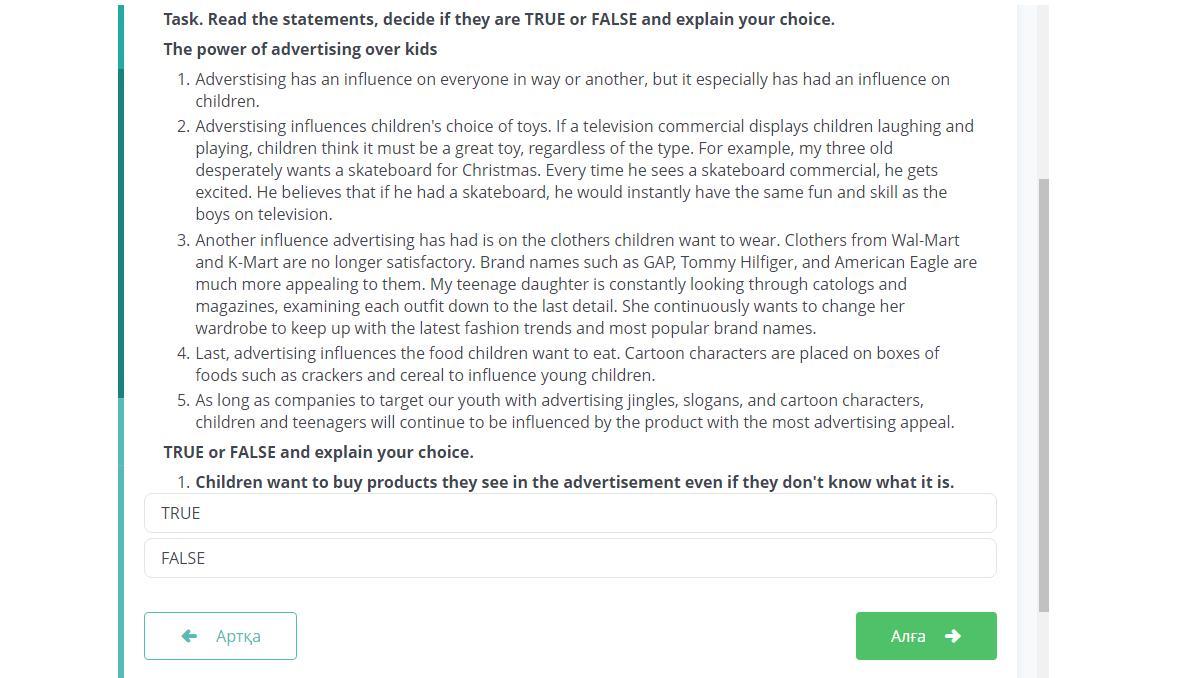This screenshot has width=1190, height=678.
Task: Click paragraph one about influence on children
Action: (572, 90)
